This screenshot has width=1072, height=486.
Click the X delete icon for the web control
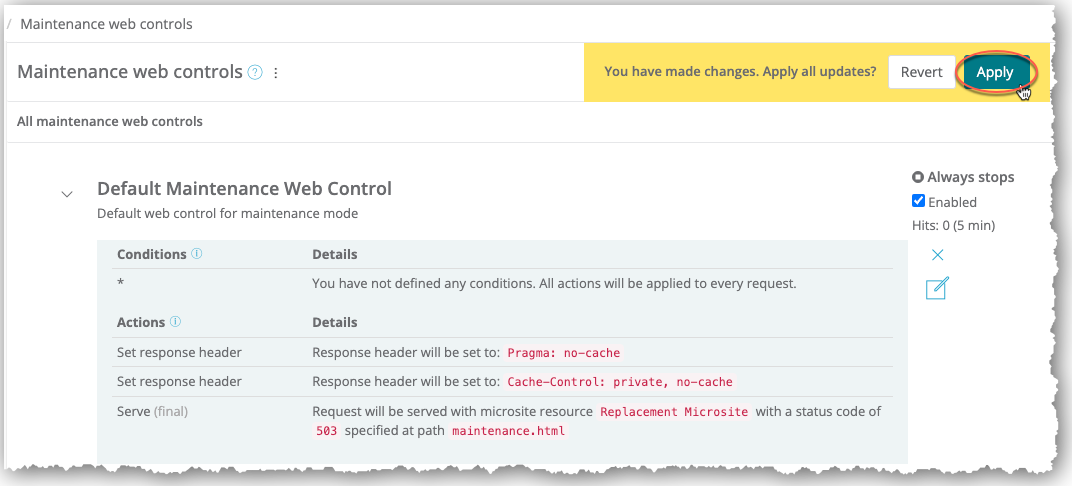(x=937, y=255)
